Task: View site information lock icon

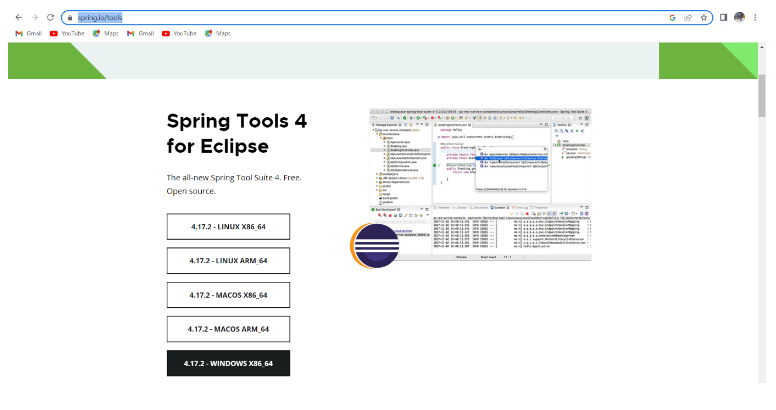Action: (70, 18)
